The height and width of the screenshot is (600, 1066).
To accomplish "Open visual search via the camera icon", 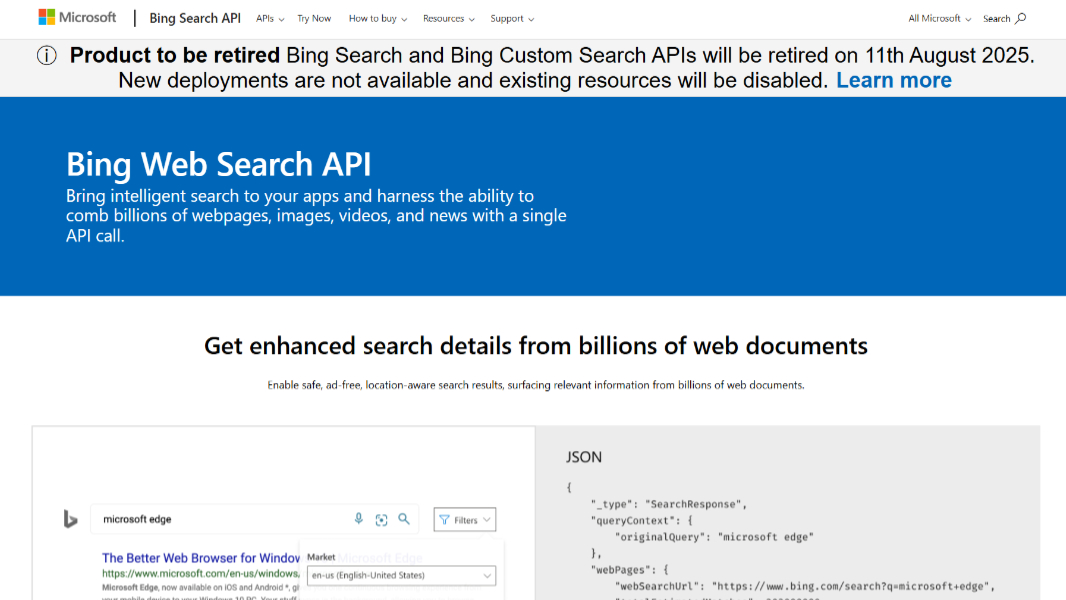I will [x=381, y=519].
